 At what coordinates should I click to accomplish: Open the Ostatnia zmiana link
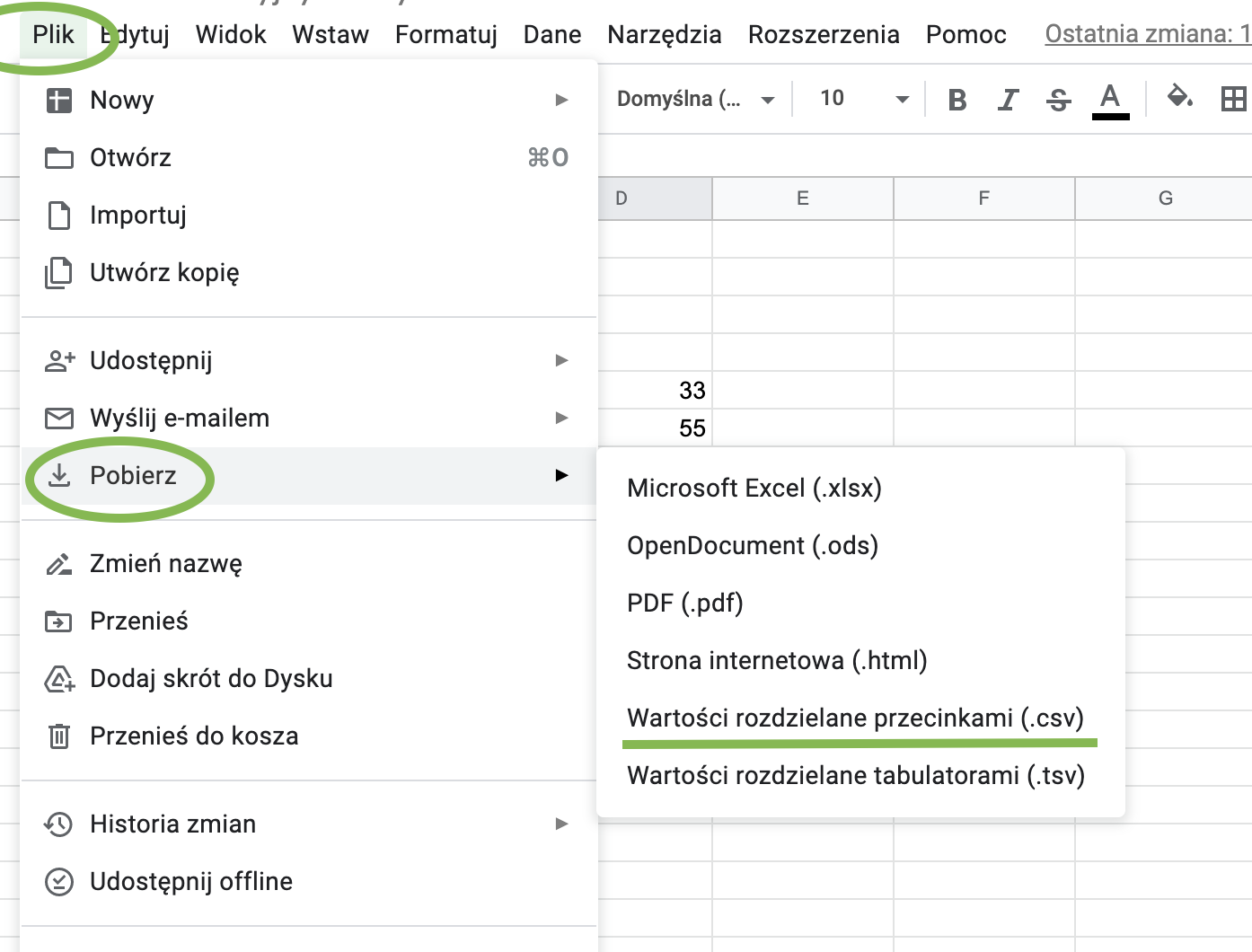1147,34
